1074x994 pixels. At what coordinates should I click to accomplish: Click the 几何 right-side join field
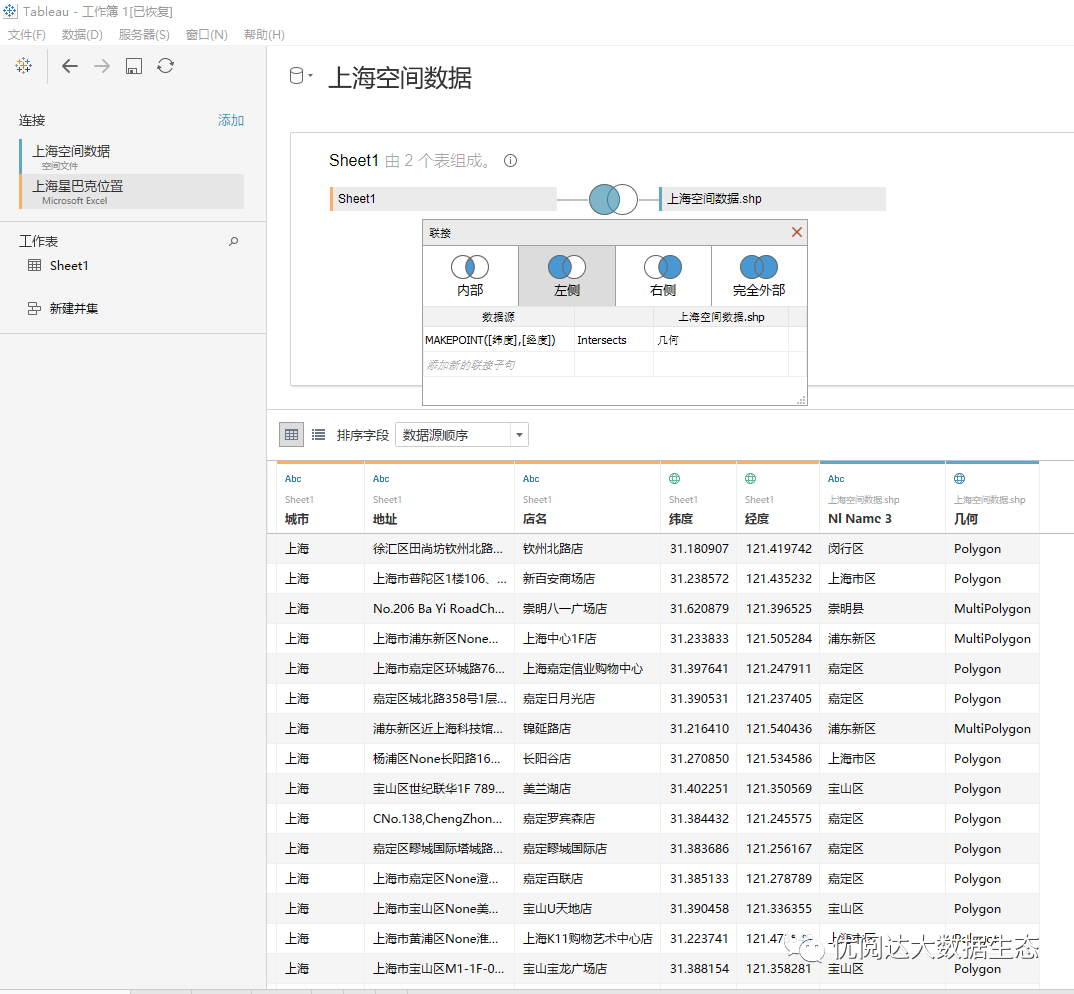pyautogui.click(x=721, y=340)
